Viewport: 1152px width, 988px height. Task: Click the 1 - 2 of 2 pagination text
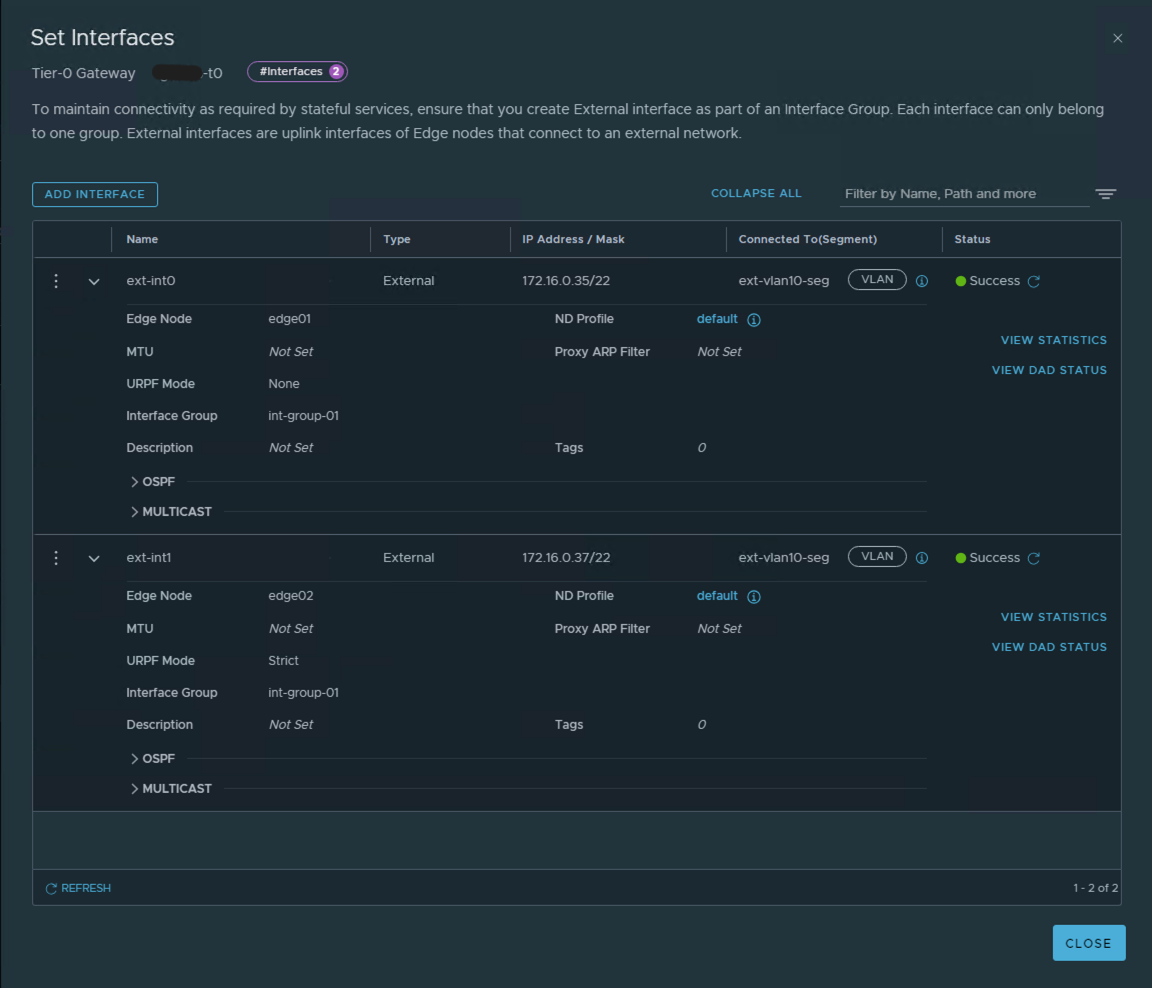(1095, 888)
